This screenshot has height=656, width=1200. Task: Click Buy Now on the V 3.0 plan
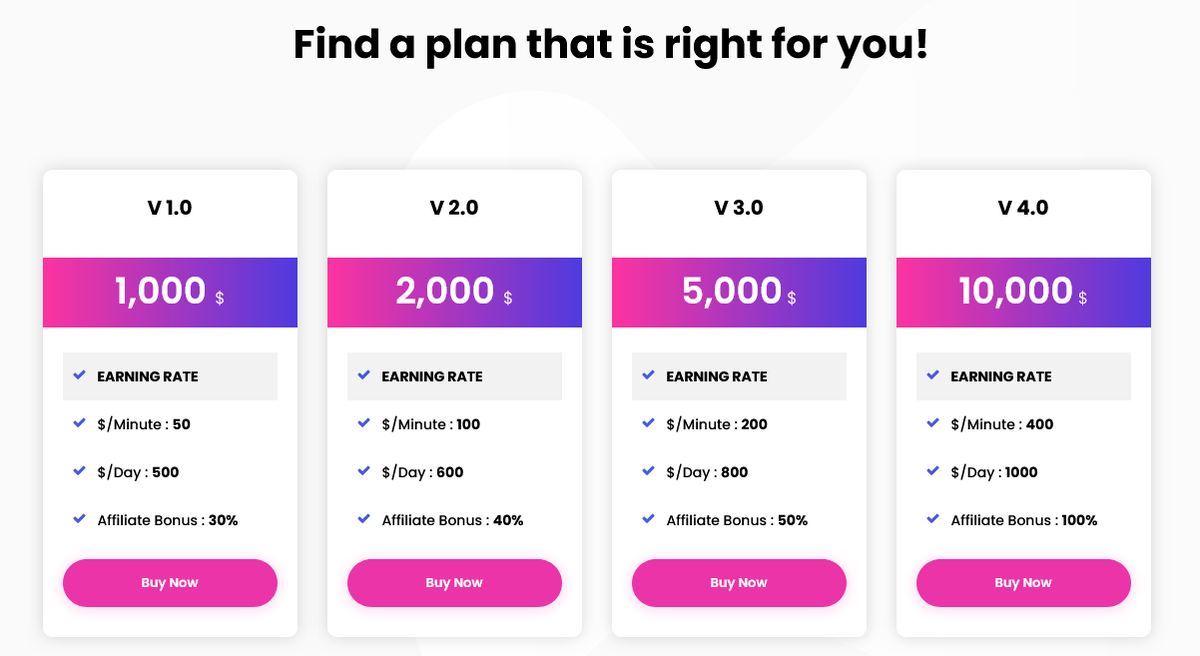point(739,582)
